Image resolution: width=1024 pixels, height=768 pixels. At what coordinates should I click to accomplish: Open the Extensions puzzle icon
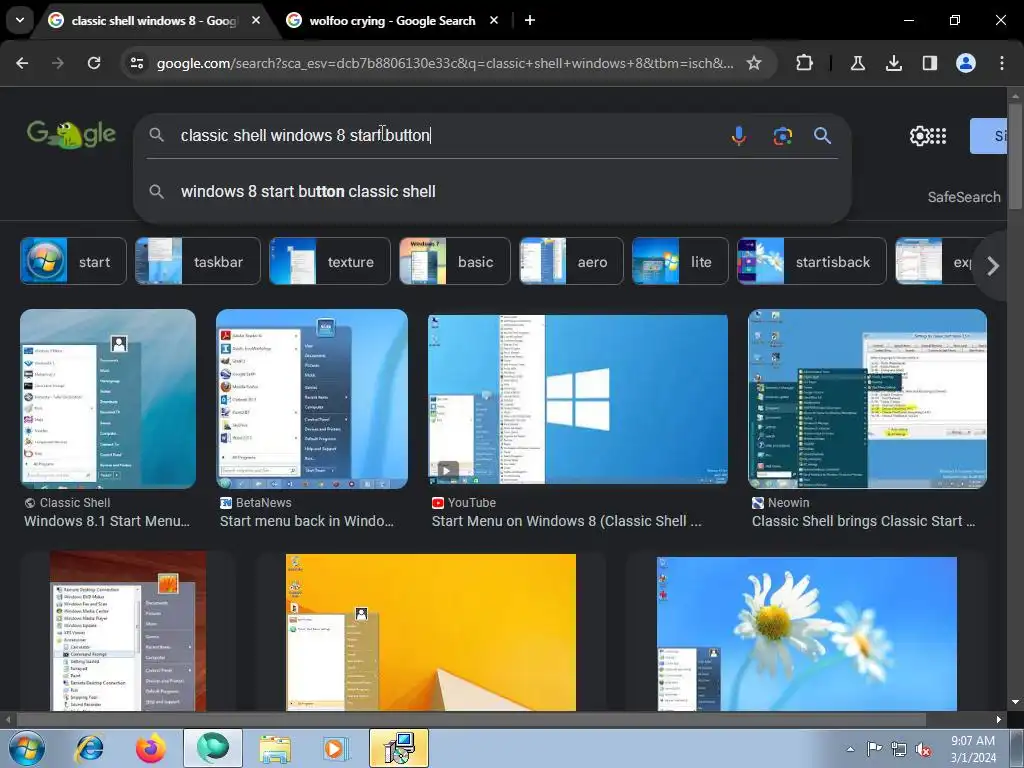click(x=805, y=63)
